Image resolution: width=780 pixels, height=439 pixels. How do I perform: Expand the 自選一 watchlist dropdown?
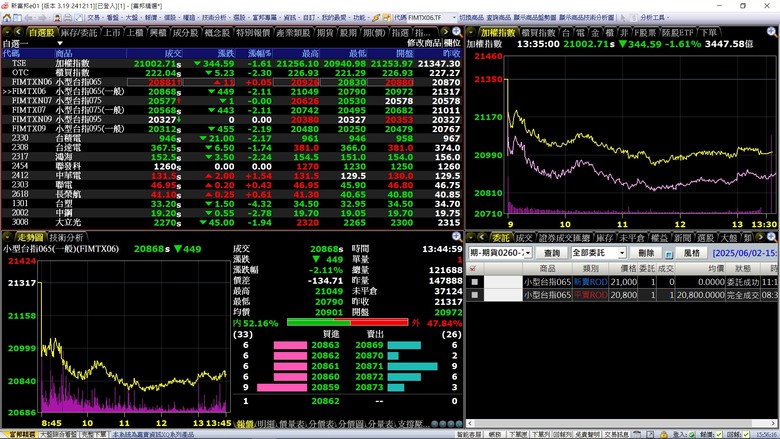[x=60, y=43]
